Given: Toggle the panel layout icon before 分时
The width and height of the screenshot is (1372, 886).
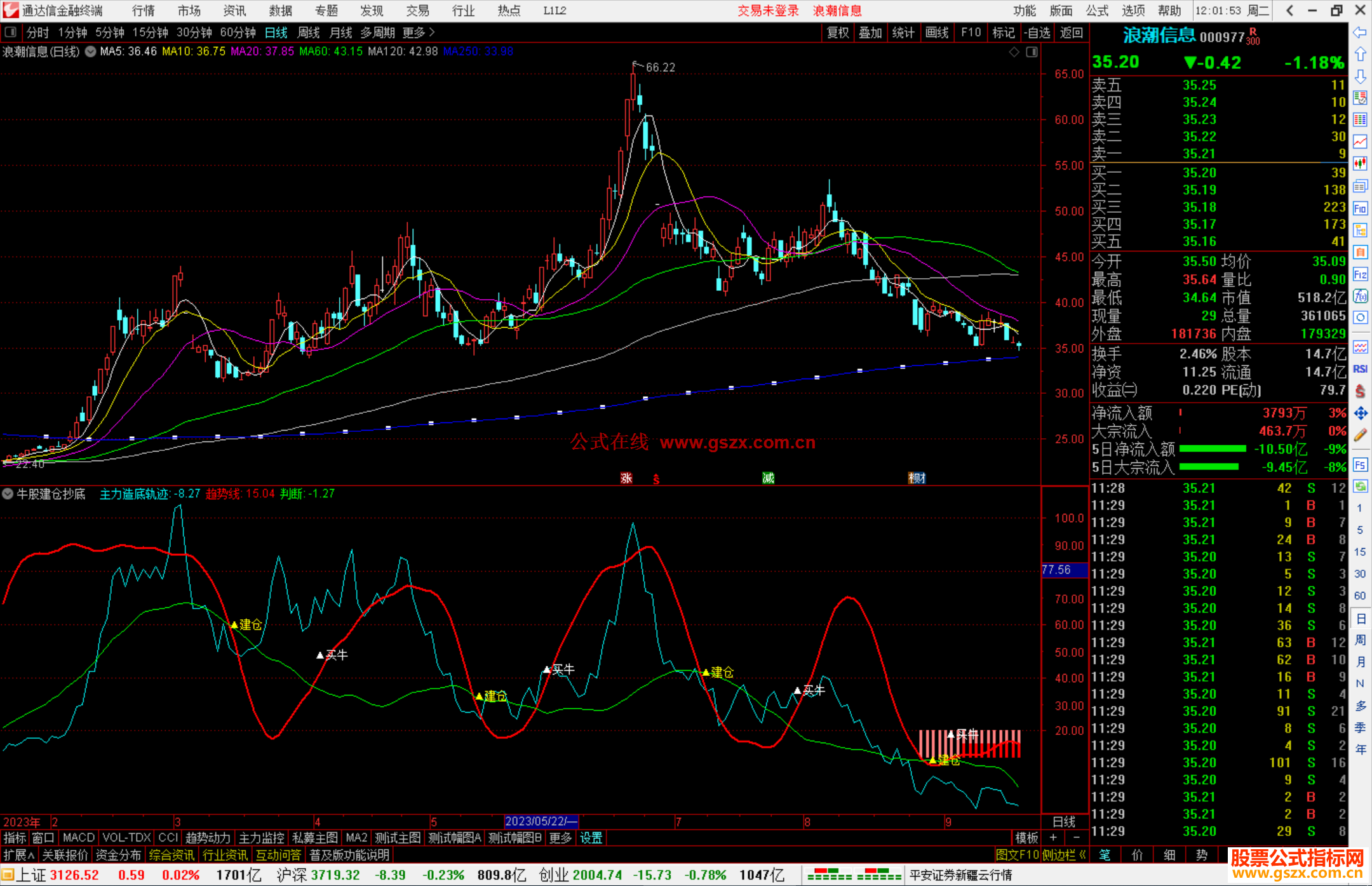Looking at the screenshot, I should click(x=11, y=32).
